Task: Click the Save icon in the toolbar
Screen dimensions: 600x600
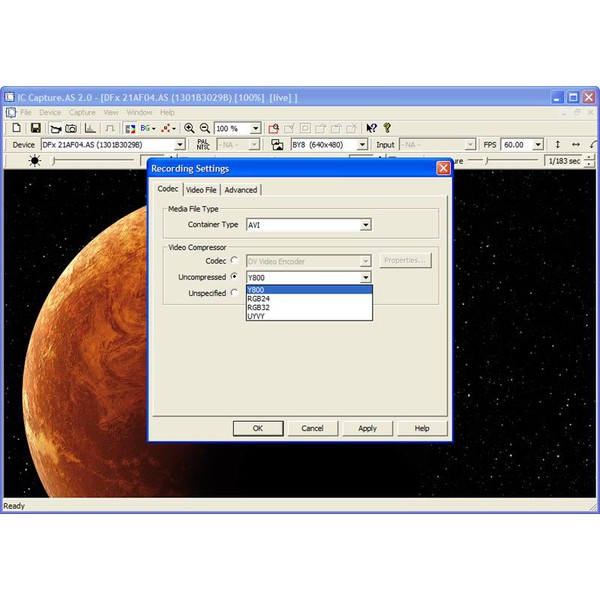Action: click(36, 128)
